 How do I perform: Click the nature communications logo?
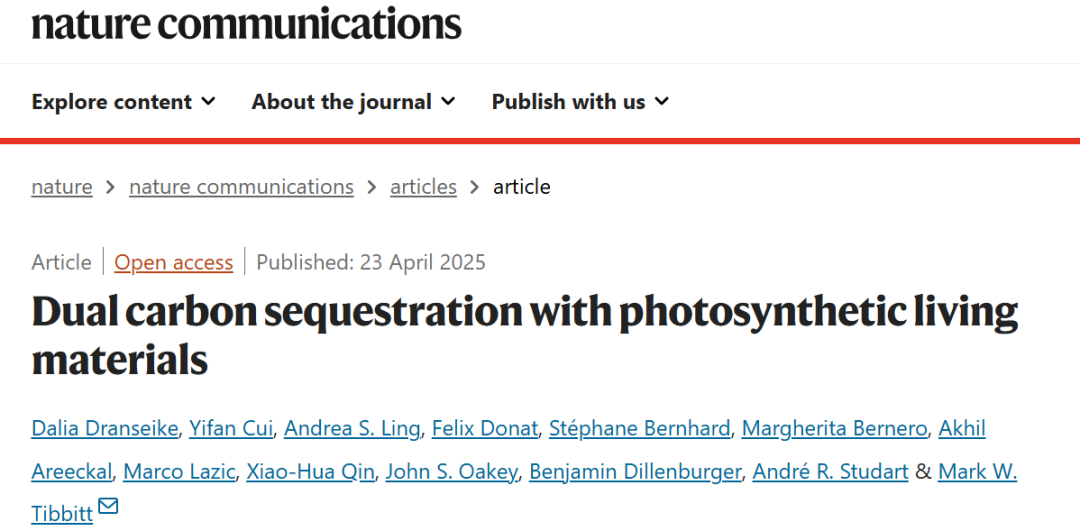[246, 22]
